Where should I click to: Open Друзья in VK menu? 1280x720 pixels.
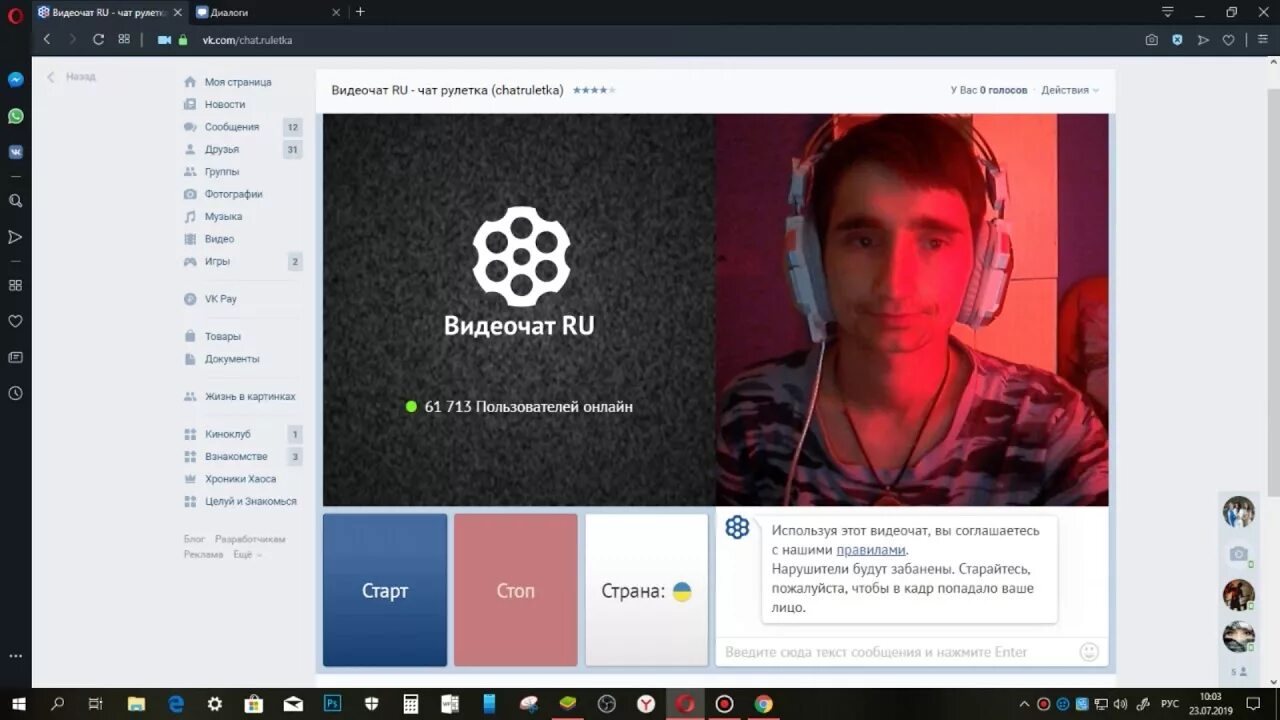click(221, 149)
